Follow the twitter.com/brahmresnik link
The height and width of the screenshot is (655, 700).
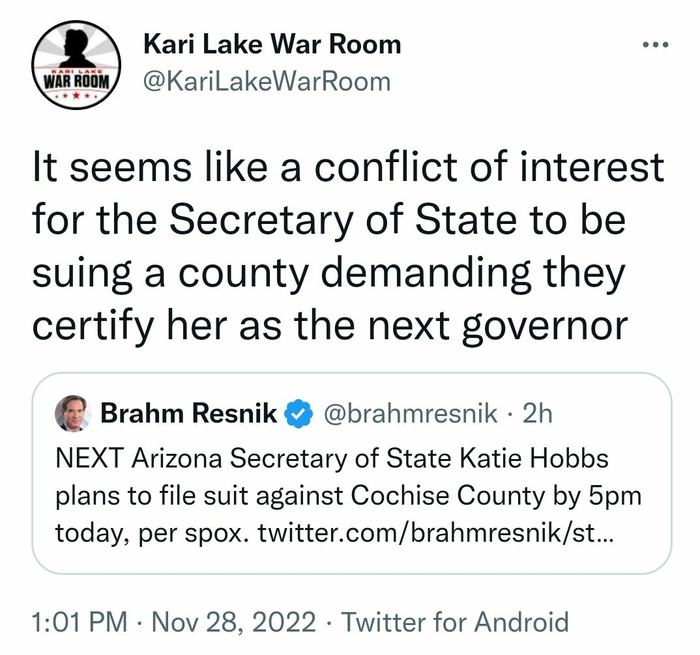click(440, 534)
